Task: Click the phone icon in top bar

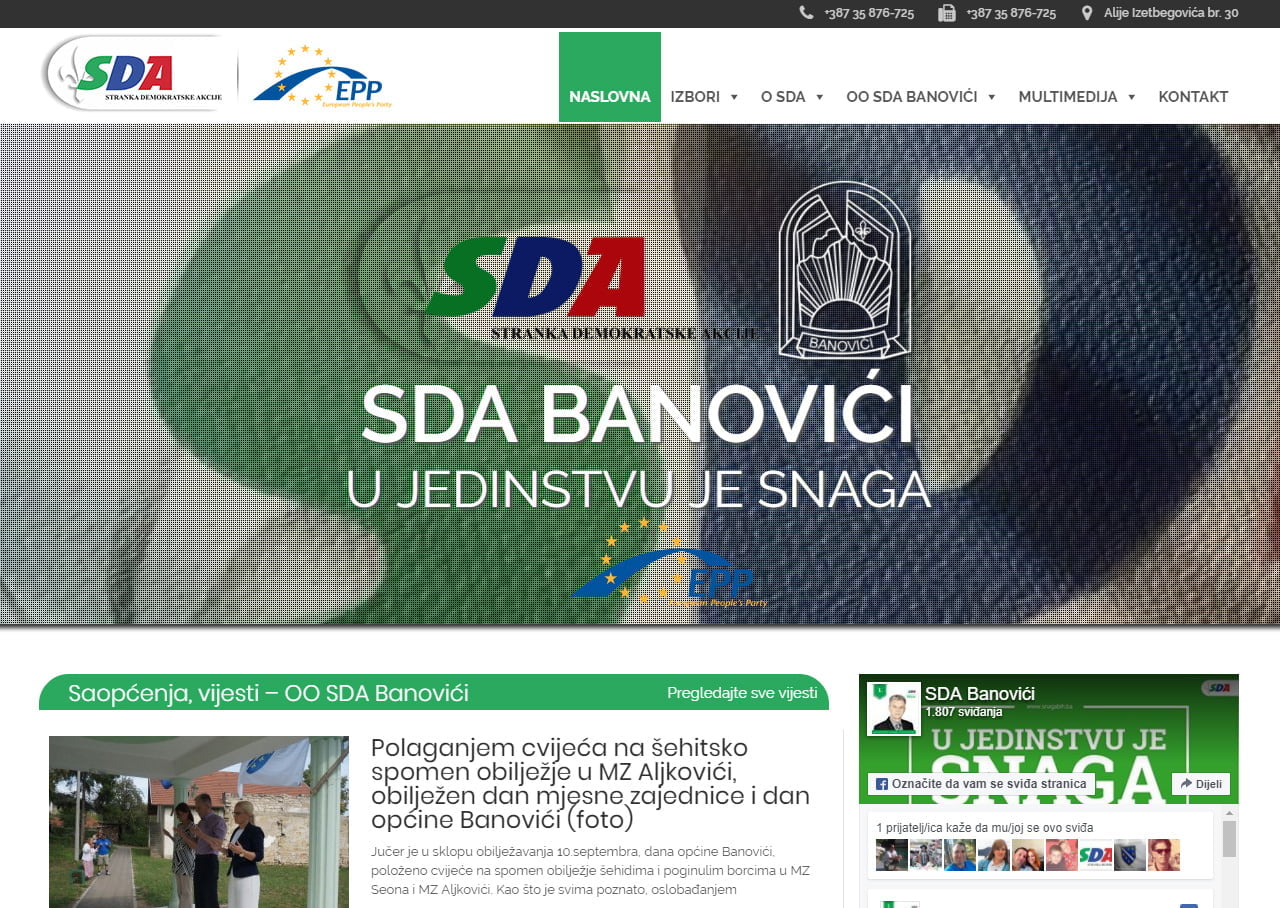Action: 806,13
